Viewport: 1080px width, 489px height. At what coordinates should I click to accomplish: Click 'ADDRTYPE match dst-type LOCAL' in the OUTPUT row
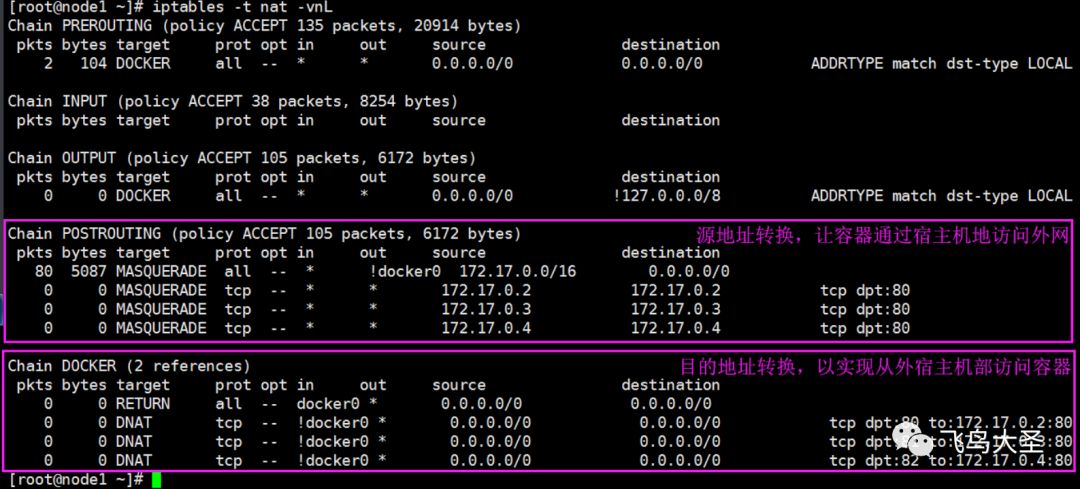942,196
